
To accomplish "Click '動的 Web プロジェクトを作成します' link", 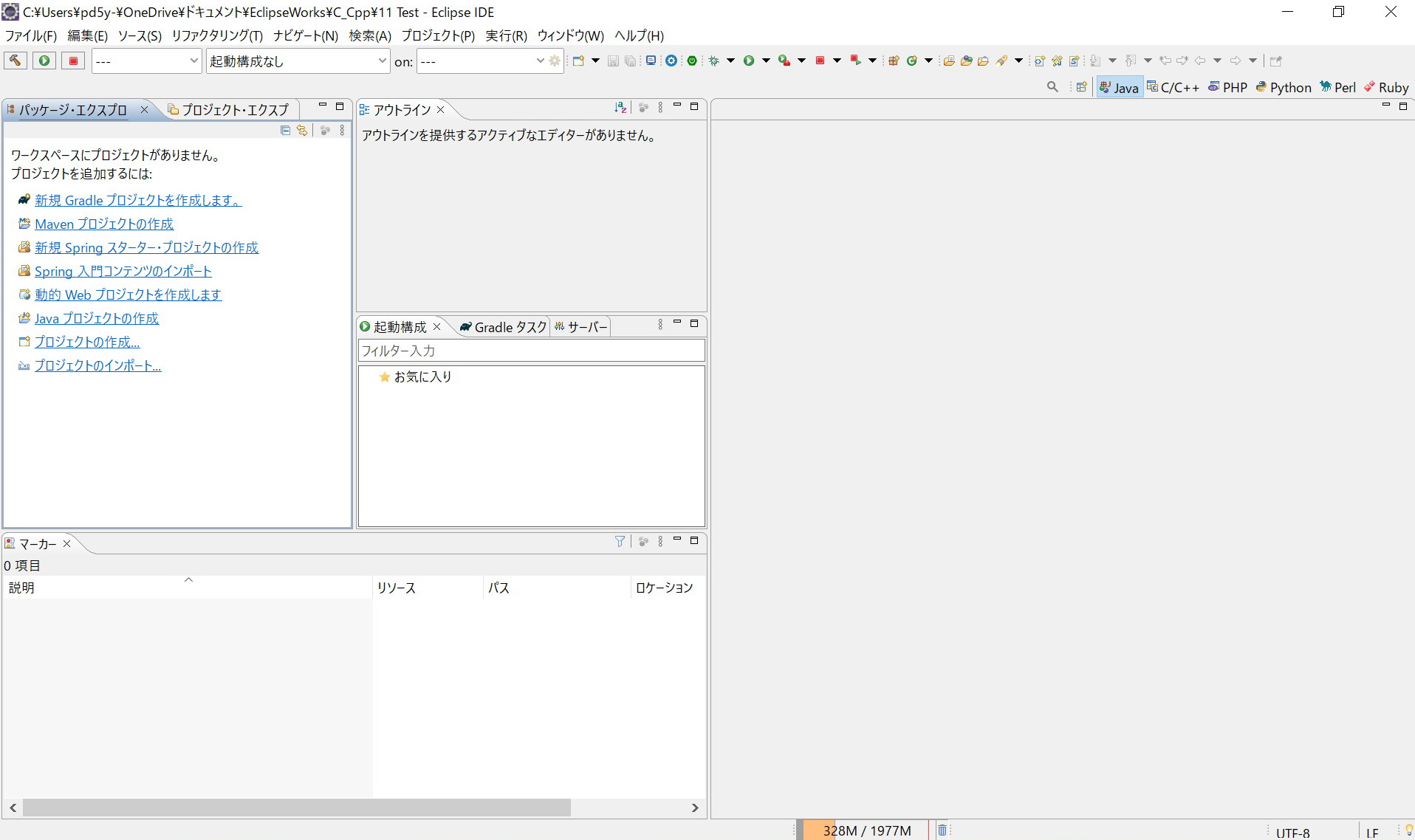I will coord(128,295).
